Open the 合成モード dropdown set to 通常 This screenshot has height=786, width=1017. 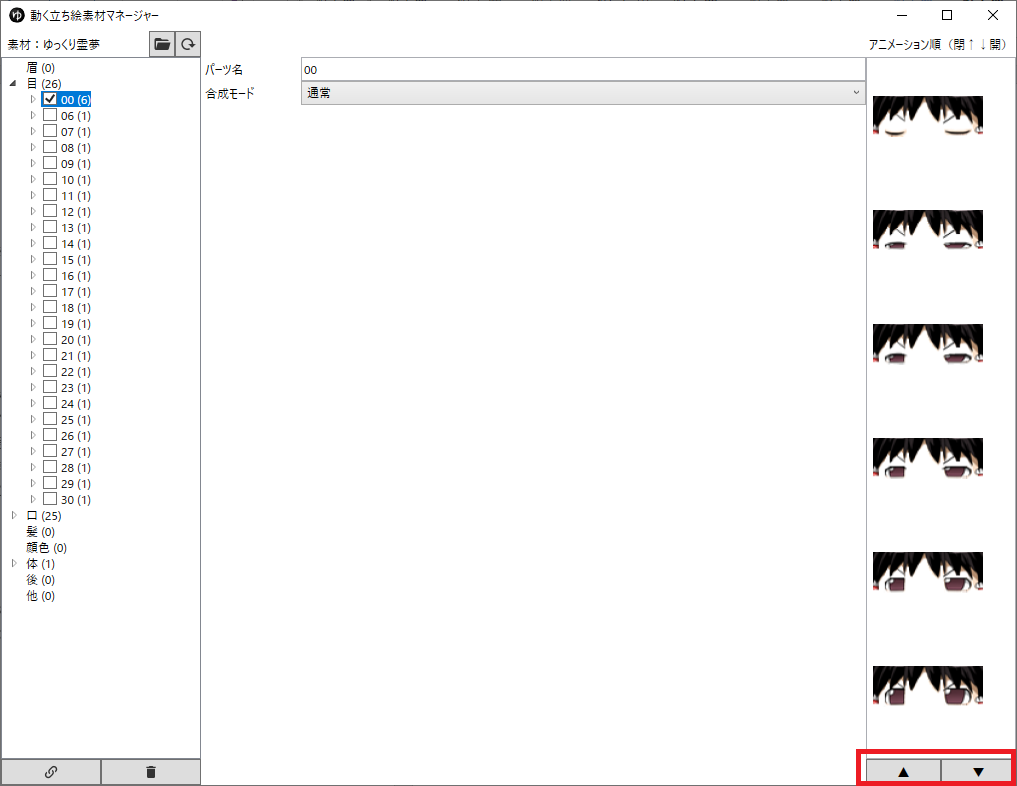[x=583, y=93]
